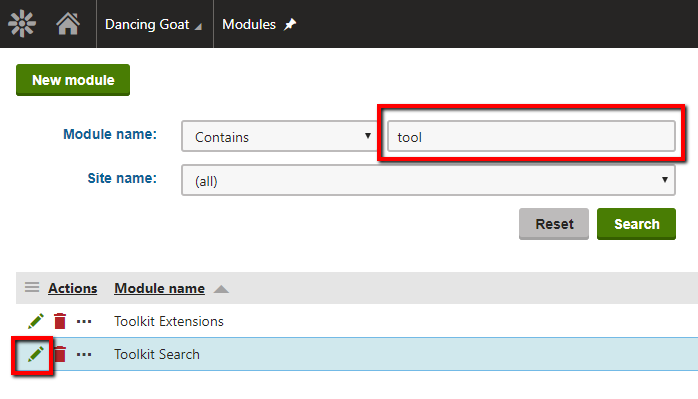This screenshot has width=698, height=399.
Task: Focus the module name text field
Action: 531,136
